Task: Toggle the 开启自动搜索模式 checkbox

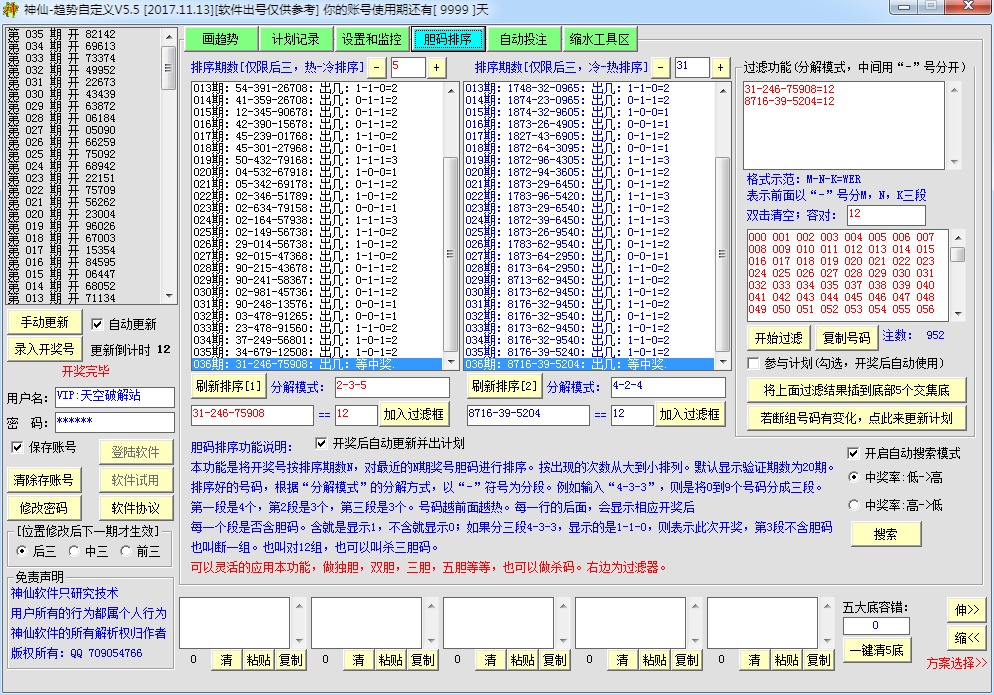Action: 851,450
